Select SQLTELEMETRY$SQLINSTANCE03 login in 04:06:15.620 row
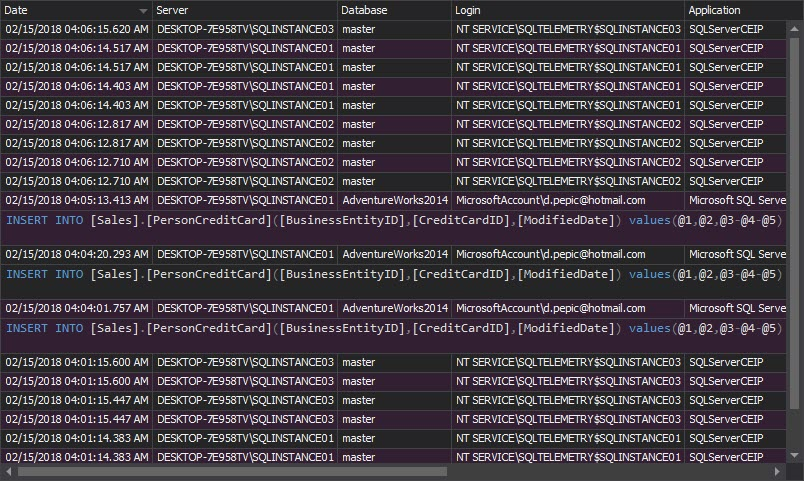This screenshot has width=804, height=481. coord(568,29)
